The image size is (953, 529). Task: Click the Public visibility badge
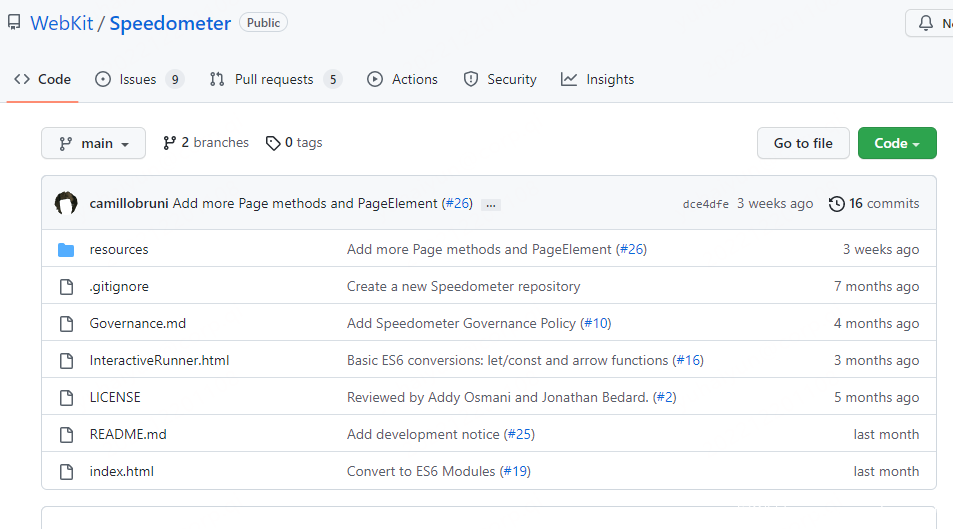coord(263,22)
